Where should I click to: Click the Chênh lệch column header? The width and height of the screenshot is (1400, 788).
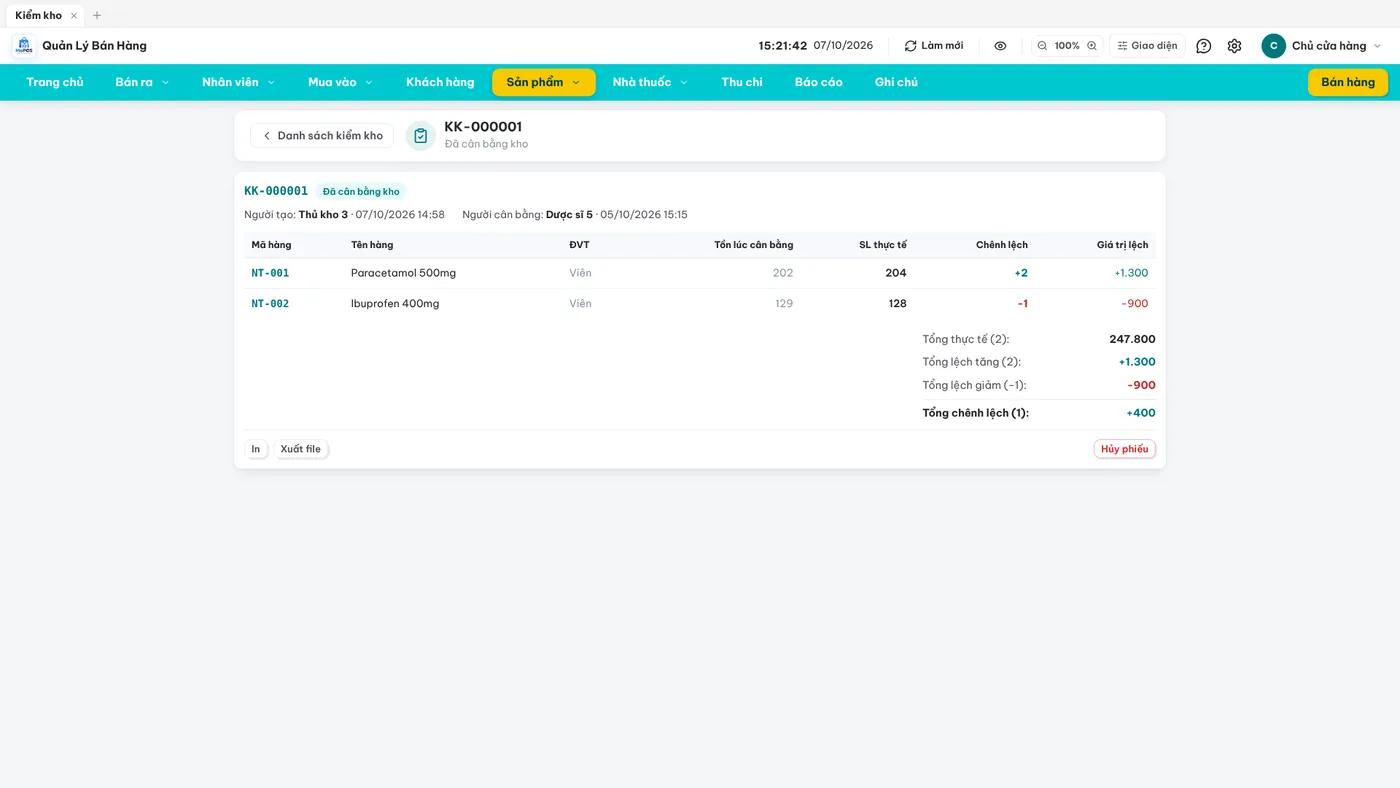pyautogui.click(x=1002, y=245)
